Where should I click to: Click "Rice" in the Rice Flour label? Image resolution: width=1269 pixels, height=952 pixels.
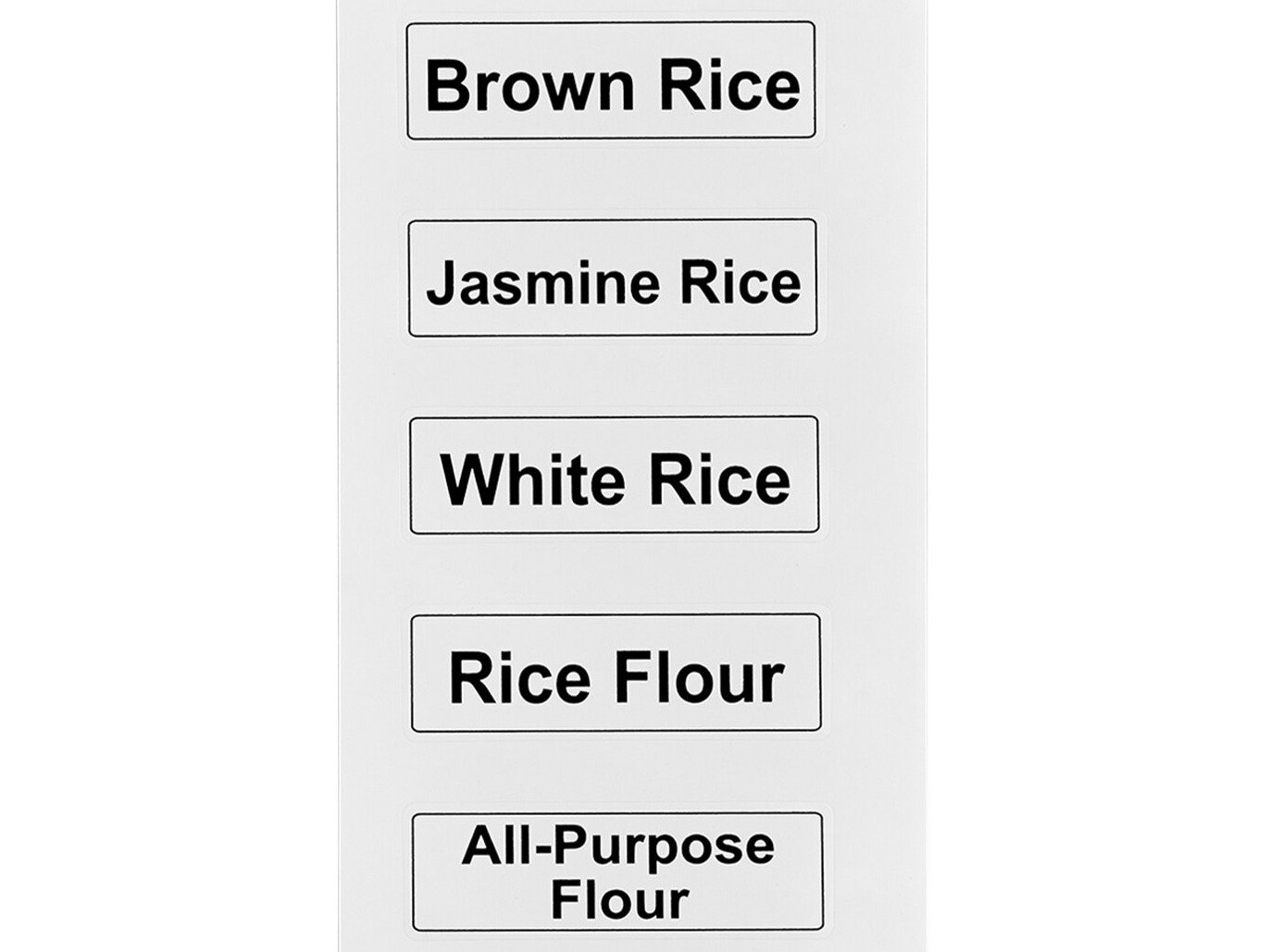coord(519,678)
